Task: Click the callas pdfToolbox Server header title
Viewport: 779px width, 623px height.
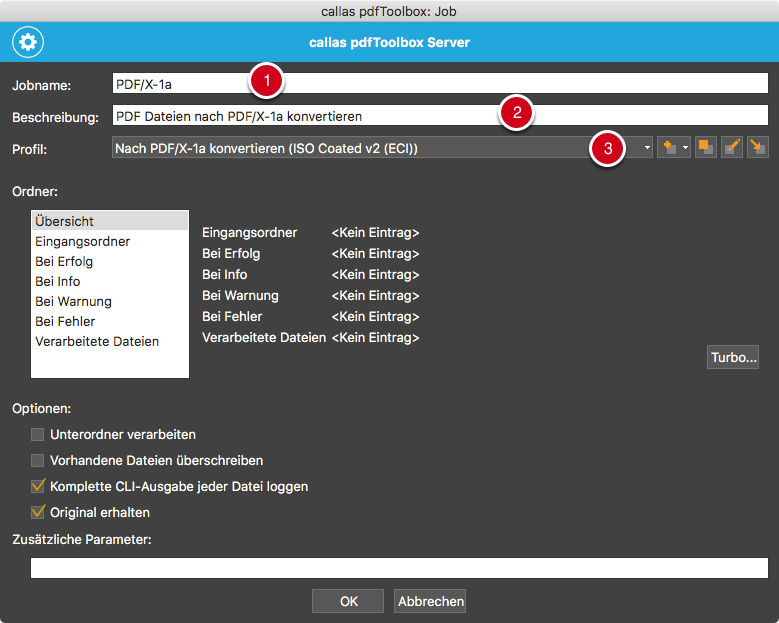Action: 390,42
